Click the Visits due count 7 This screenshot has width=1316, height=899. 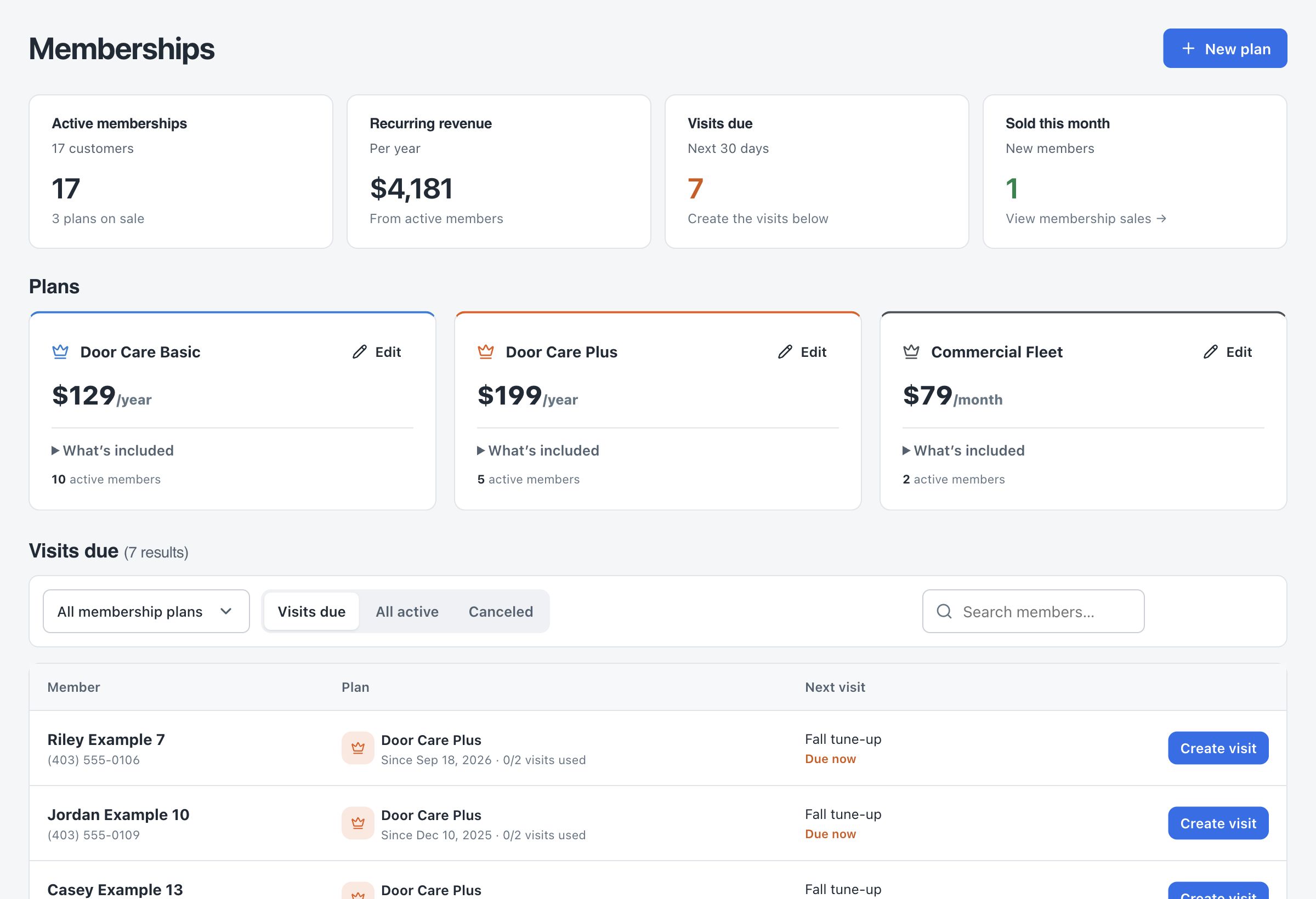pyautogui.click(x=695, y=189)
